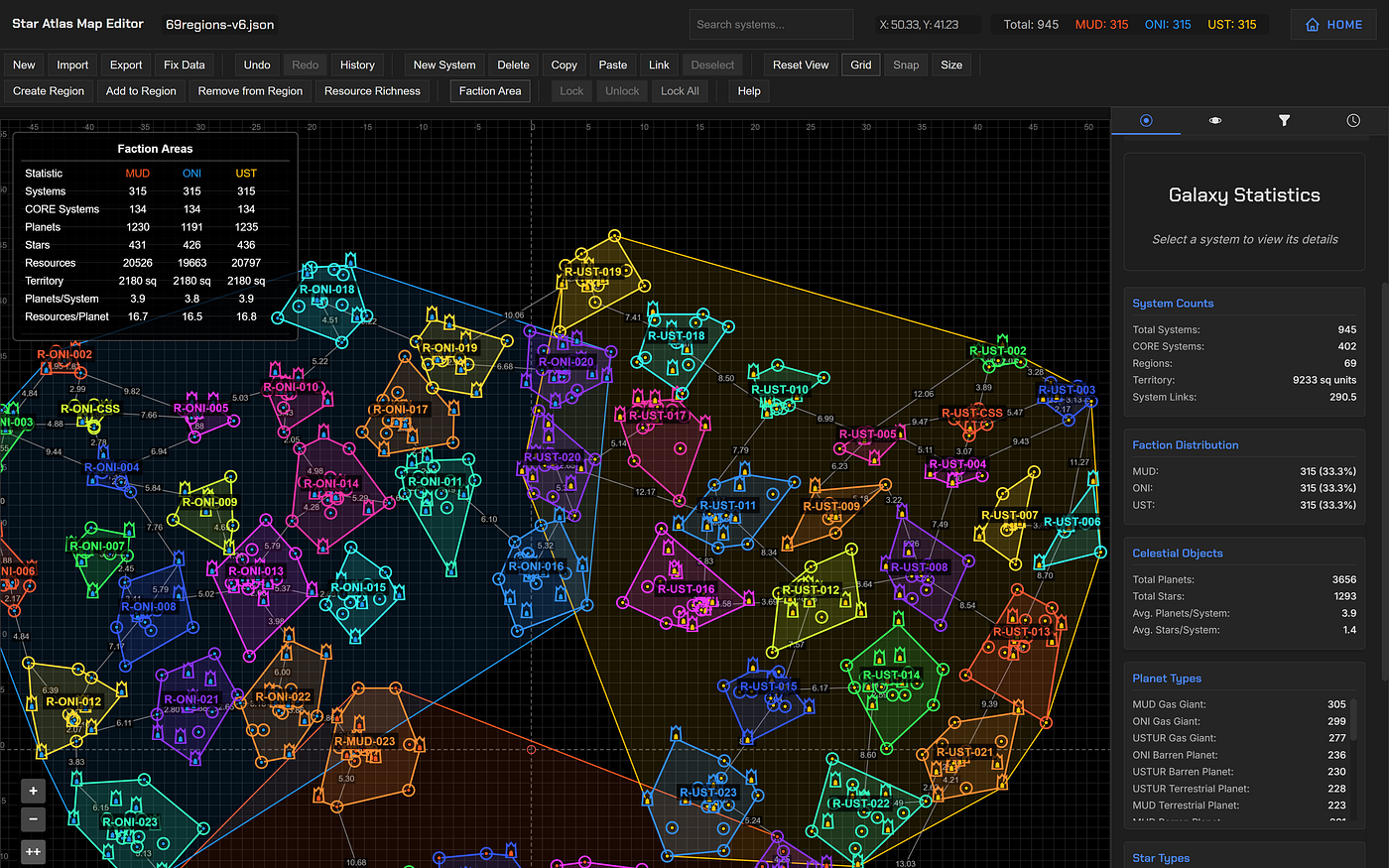
Task: Toggle the Faction Area overlay
Action: [489, 90]
